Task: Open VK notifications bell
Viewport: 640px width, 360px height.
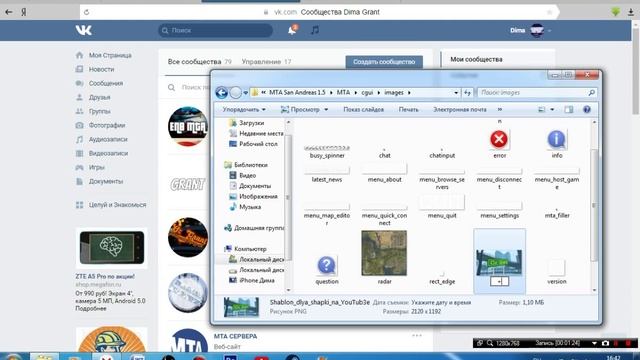Action: (x=292, y=30)
